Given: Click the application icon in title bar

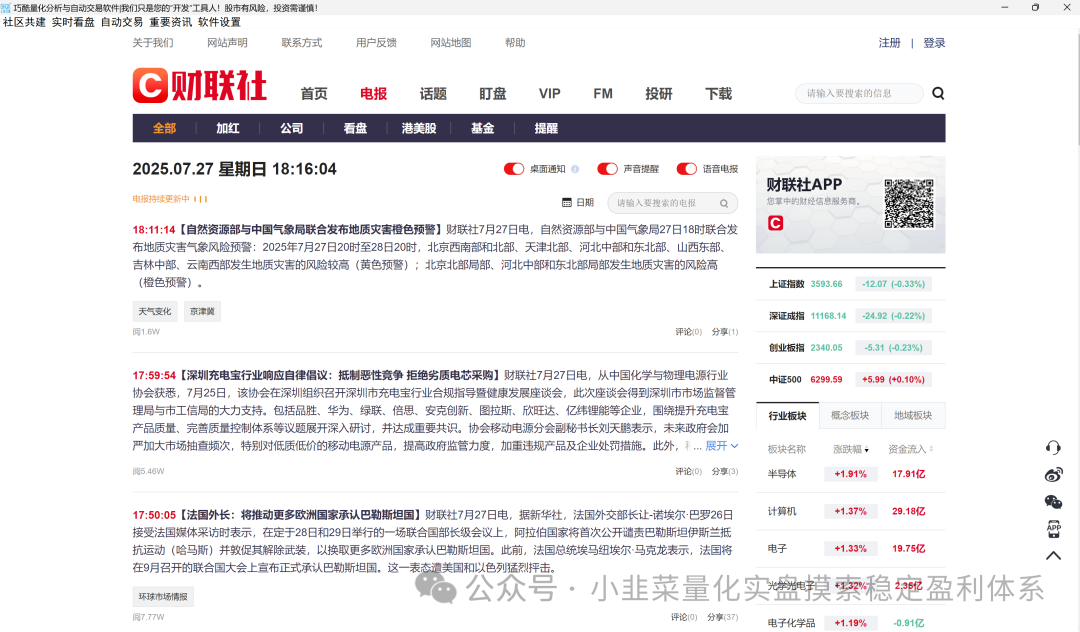Looking at the screenshot, I should point(6,8).
